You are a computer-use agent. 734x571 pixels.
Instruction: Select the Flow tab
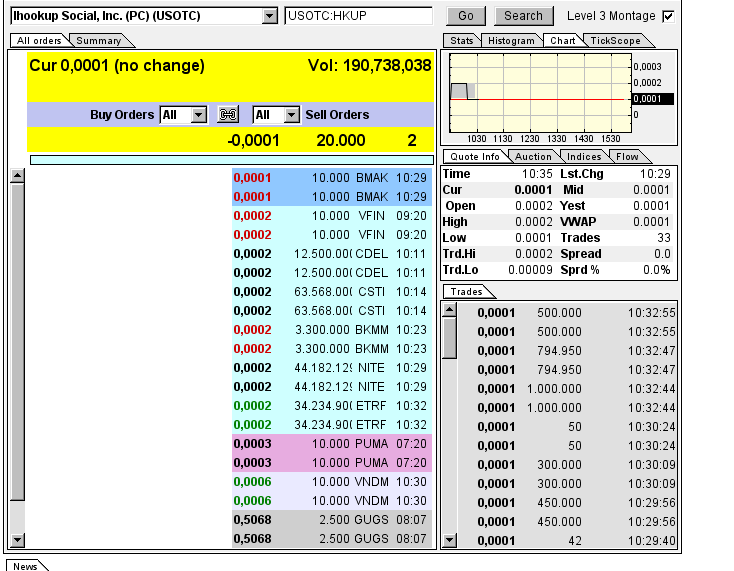[x=627, y=157]
